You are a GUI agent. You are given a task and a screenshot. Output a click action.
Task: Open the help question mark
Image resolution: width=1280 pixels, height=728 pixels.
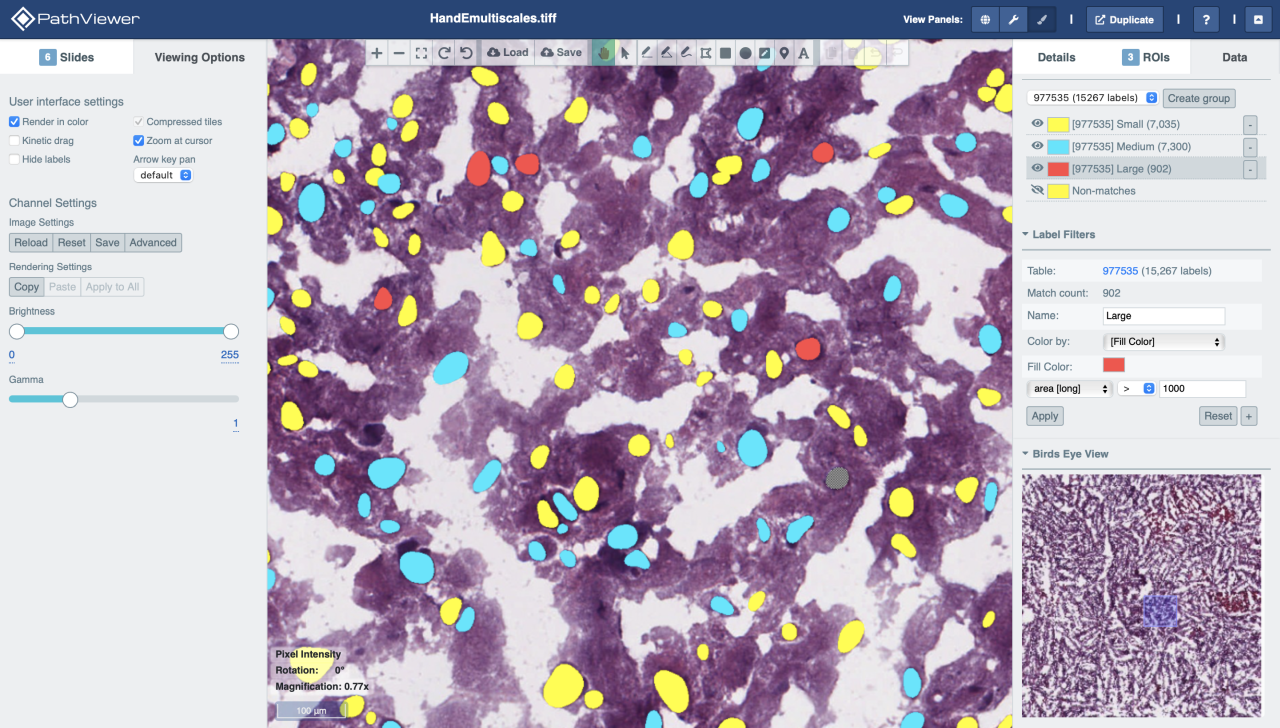1206,19
